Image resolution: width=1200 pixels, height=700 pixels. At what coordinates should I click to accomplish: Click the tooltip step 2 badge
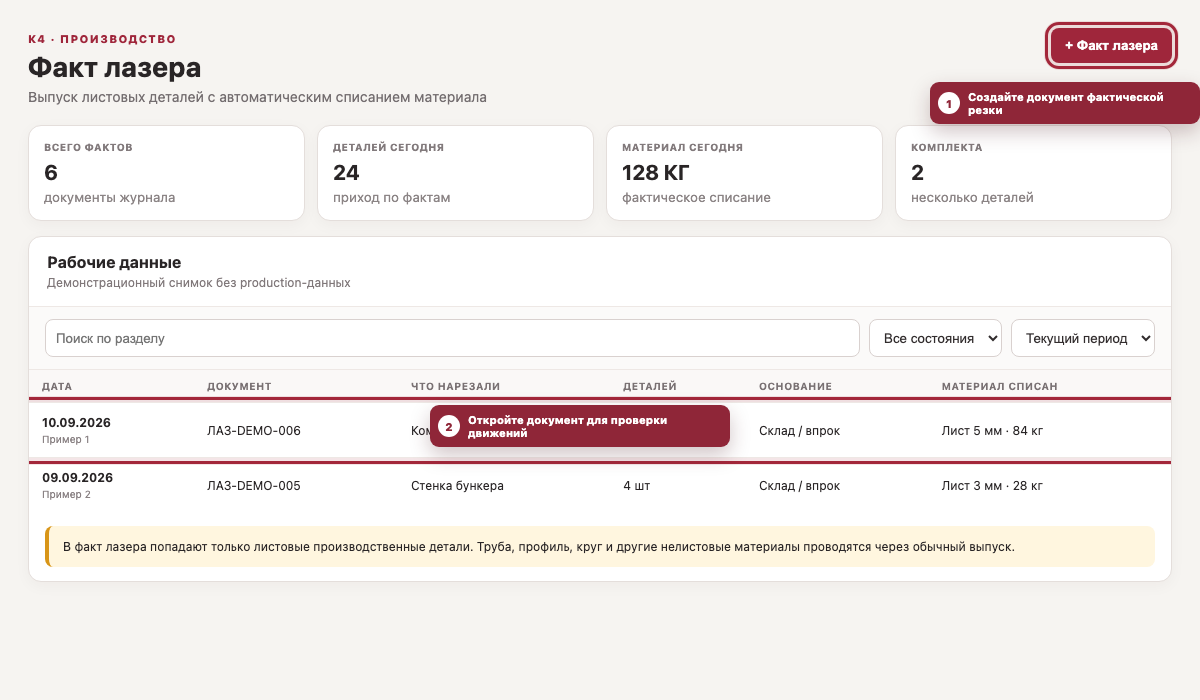point(449,427)
